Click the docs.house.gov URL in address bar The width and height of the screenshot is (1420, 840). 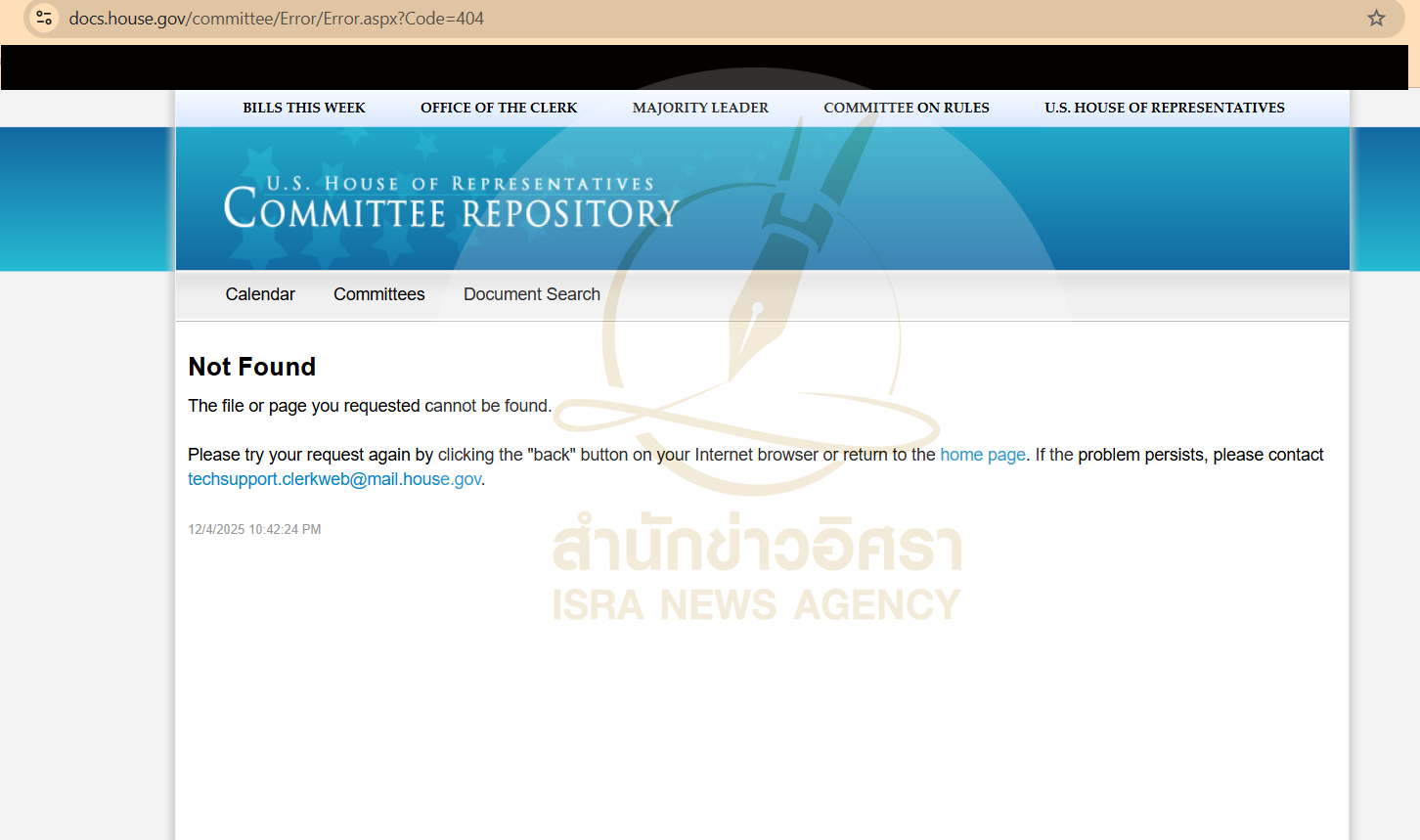276,19
